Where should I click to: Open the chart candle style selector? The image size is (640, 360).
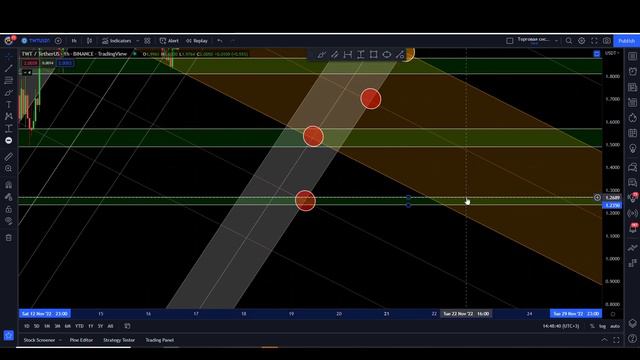coord(89,41)
